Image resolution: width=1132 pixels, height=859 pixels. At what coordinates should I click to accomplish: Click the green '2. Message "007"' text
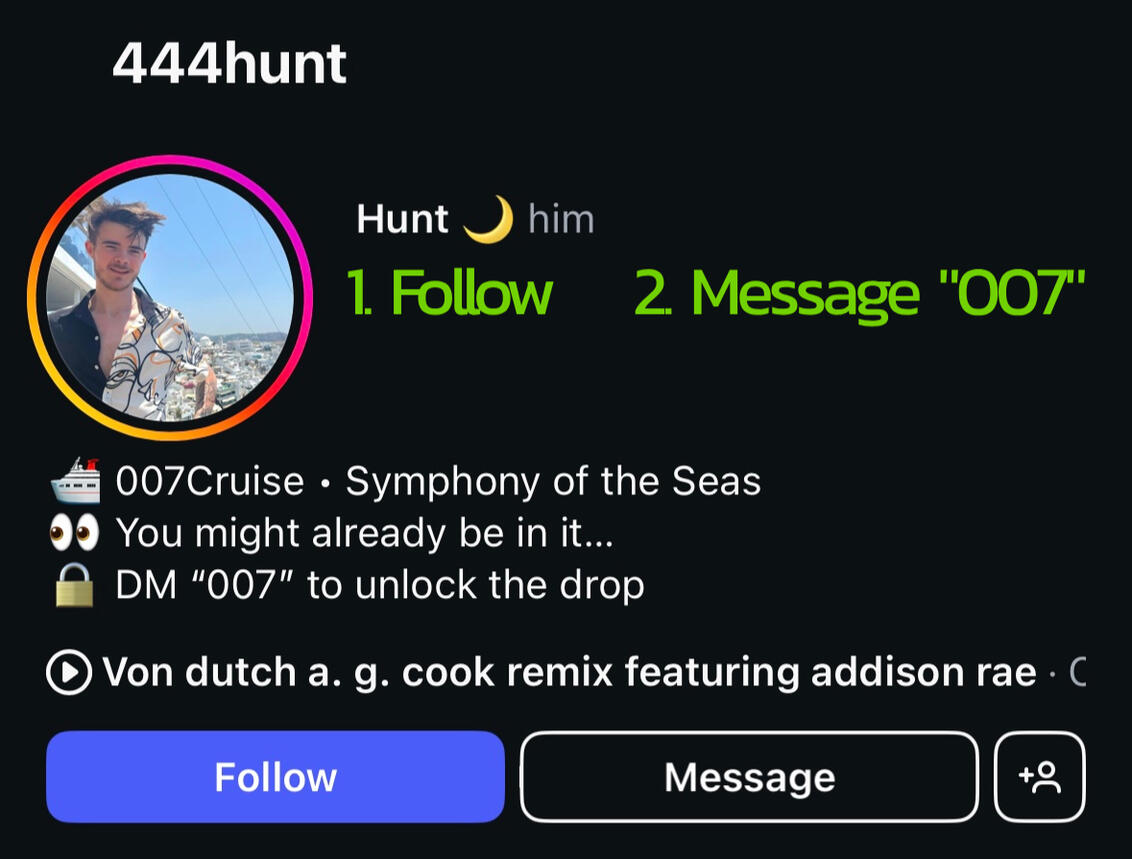click(x=859, y=294)
